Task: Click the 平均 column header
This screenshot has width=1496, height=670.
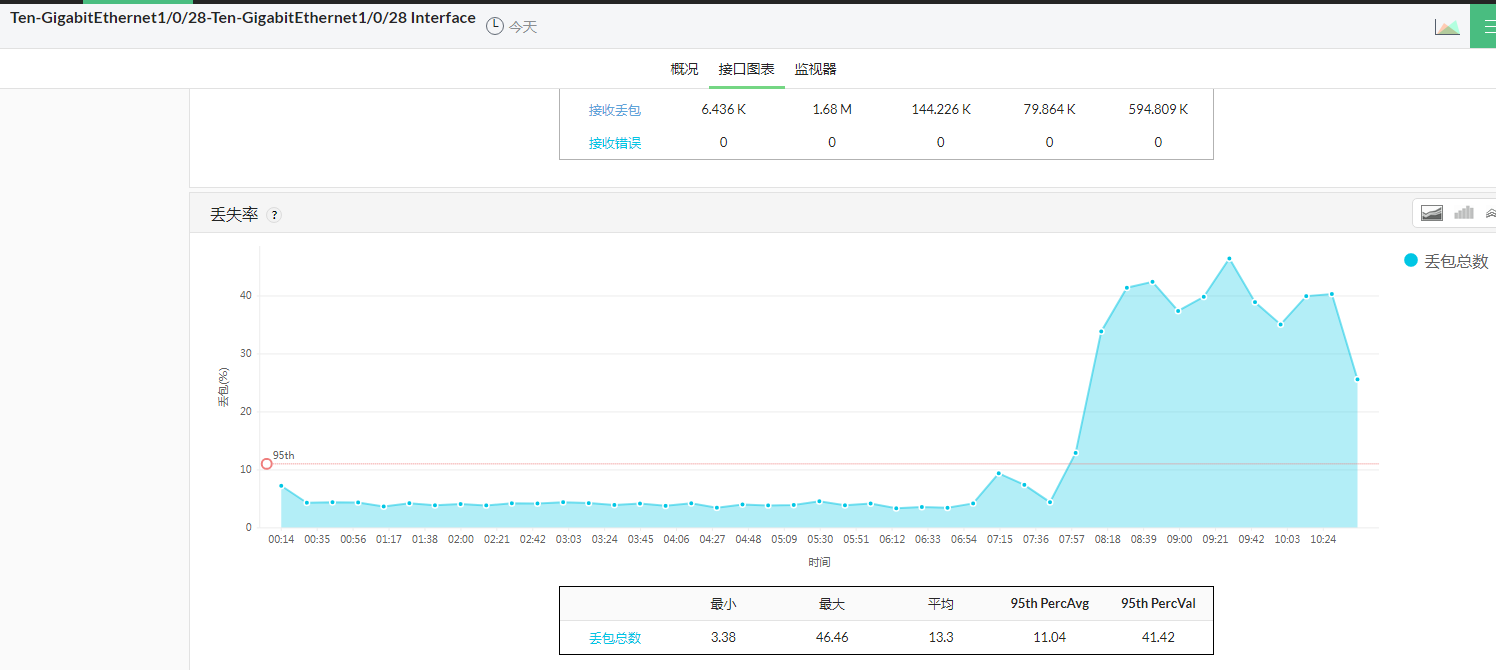Action: click(940, 604)
